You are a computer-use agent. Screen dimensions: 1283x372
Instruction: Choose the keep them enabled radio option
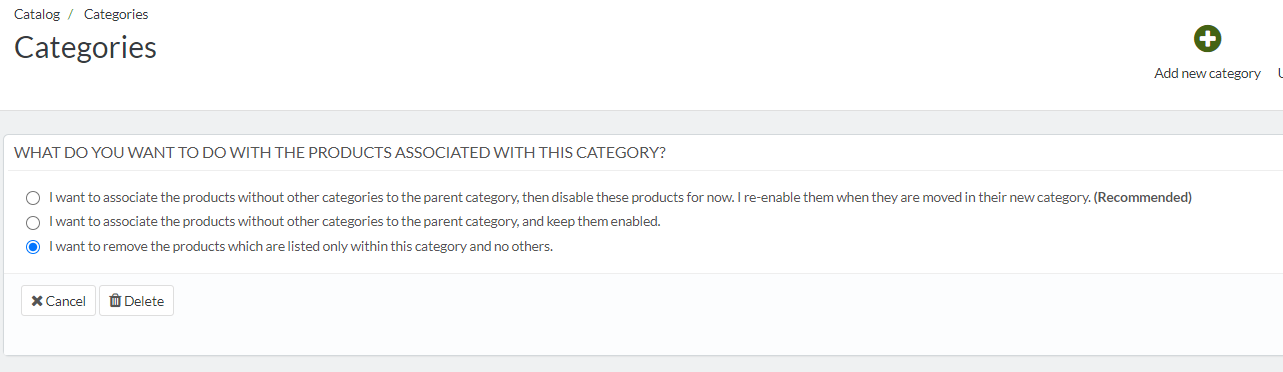point(33,222)
